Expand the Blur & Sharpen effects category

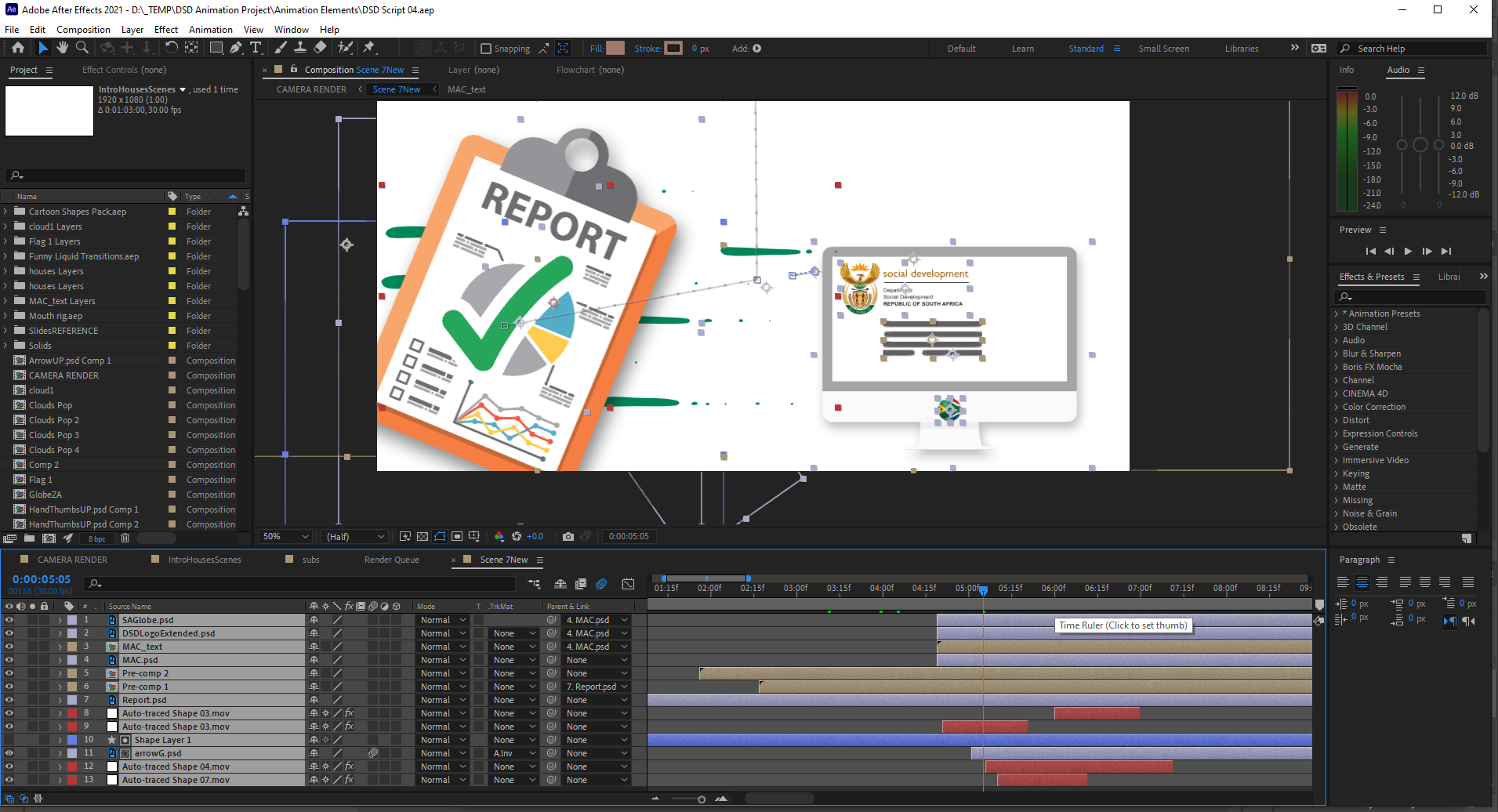(x=1337, y=353)
